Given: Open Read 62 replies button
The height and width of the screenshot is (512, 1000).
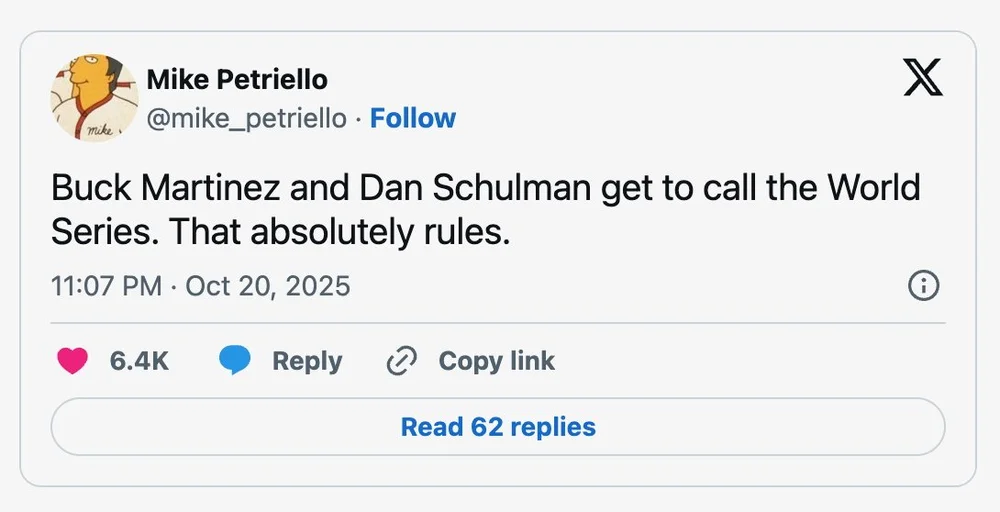Looking at the screenshot, I should point(498,427).
